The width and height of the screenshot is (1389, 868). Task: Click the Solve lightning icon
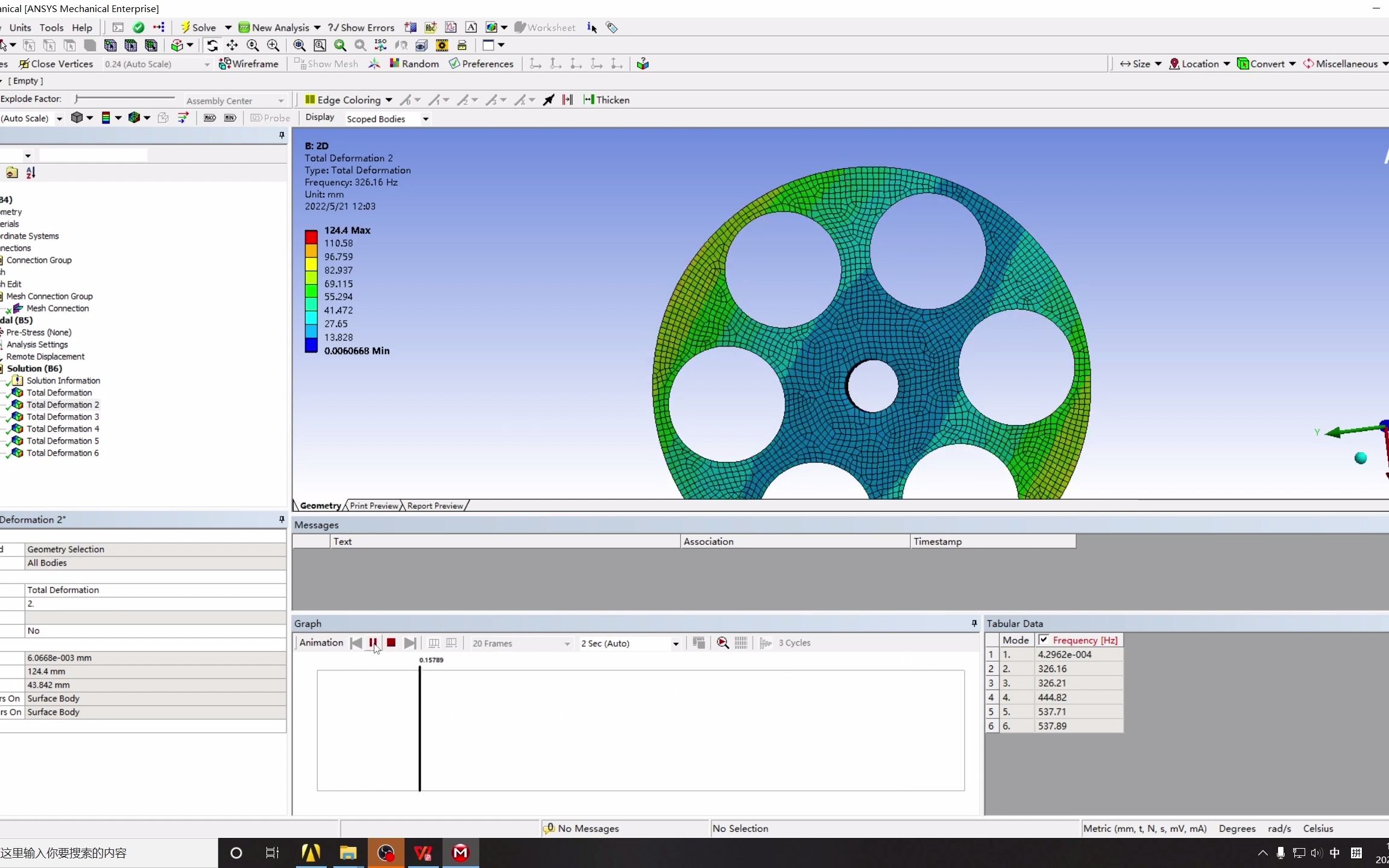(186, 27)
